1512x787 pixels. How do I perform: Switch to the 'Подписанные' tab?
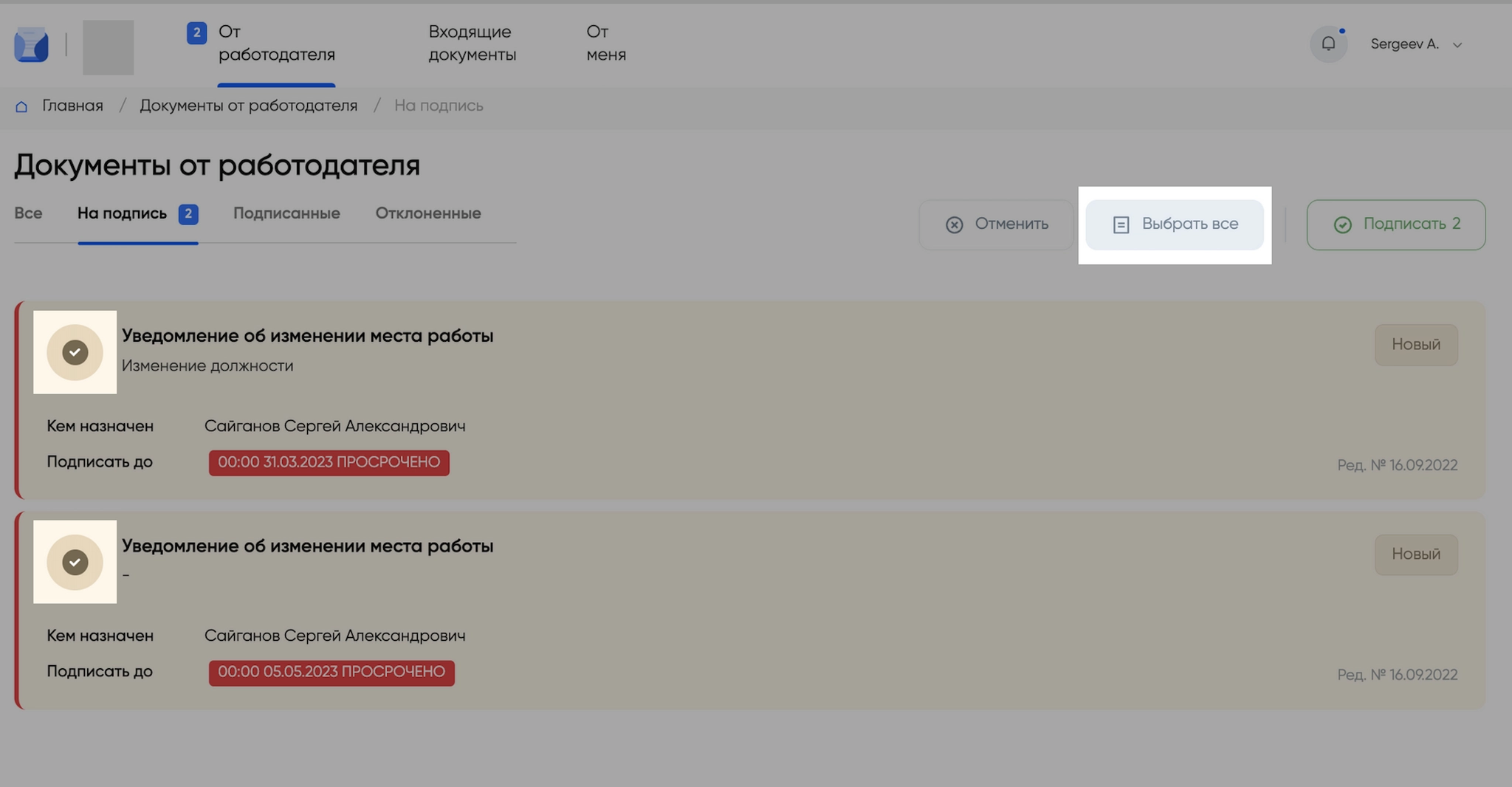click(286, 213)
